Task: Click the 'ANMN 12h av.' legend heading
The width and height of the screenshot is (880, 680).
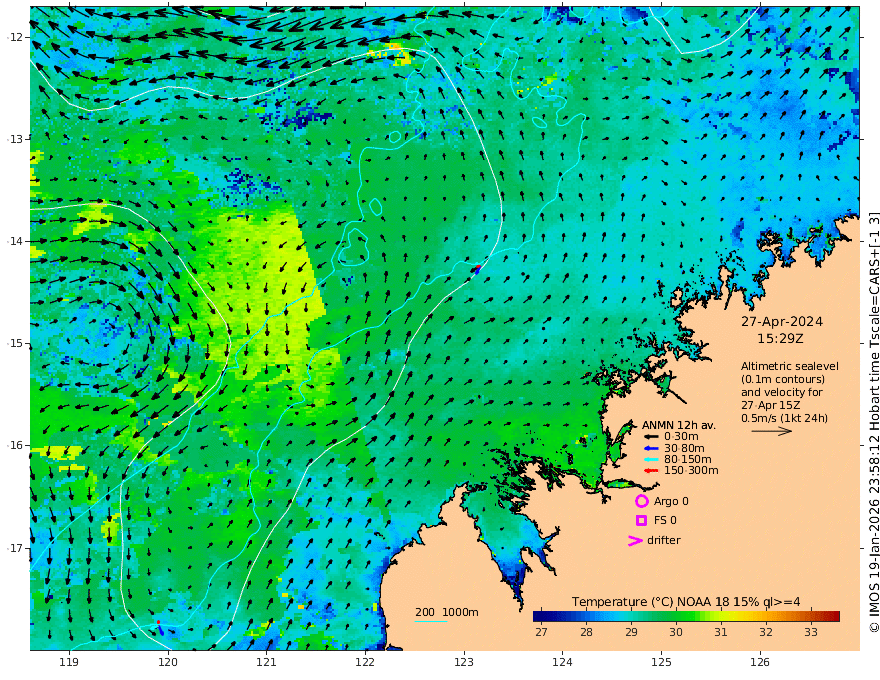Action: coord(679,425)
